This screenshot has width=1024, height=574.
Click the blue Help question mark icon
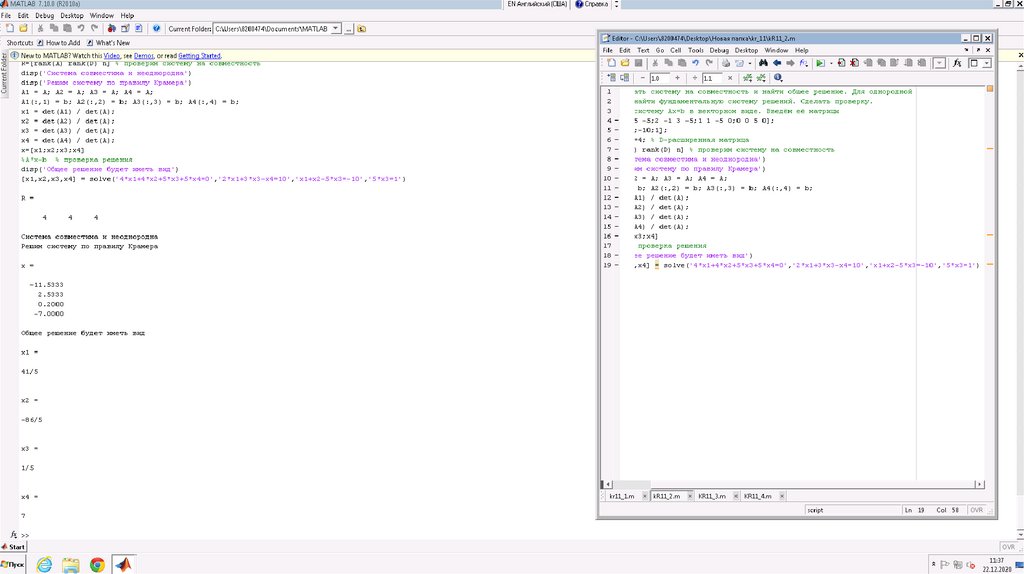point(156,29)
